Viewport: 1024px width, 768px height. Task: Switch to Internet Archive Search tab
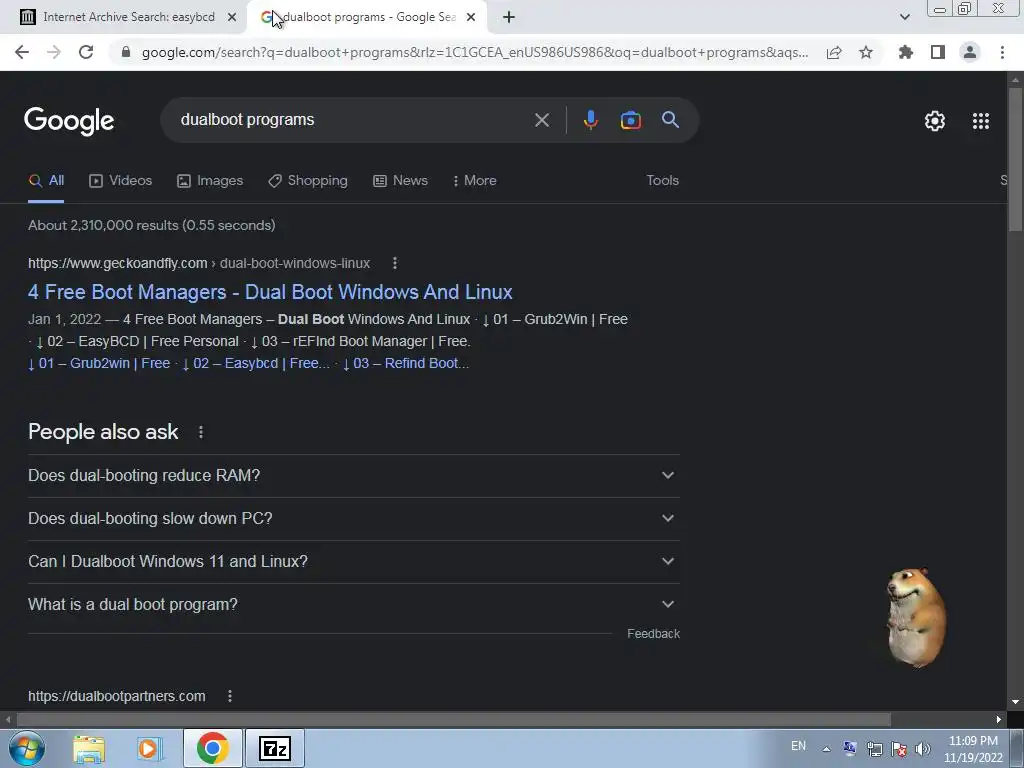point(128,17)
